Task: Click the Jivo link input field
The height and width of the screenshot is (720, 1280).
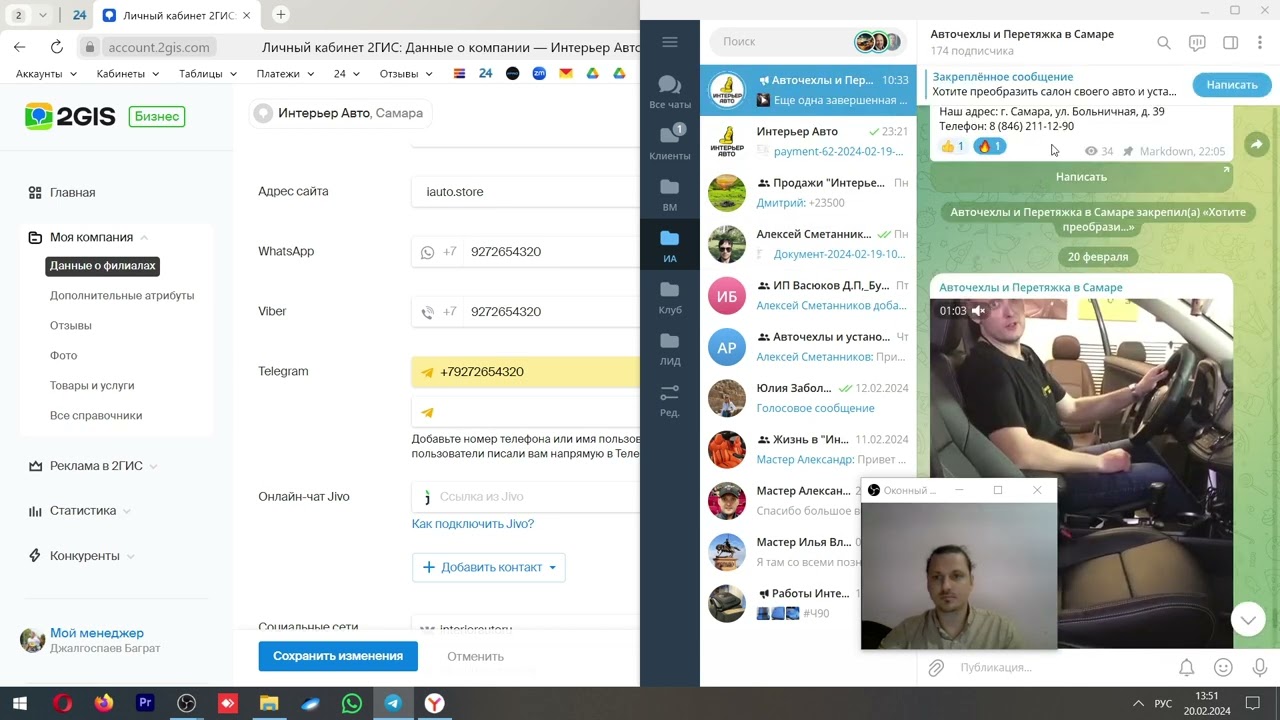Action: 525,497
